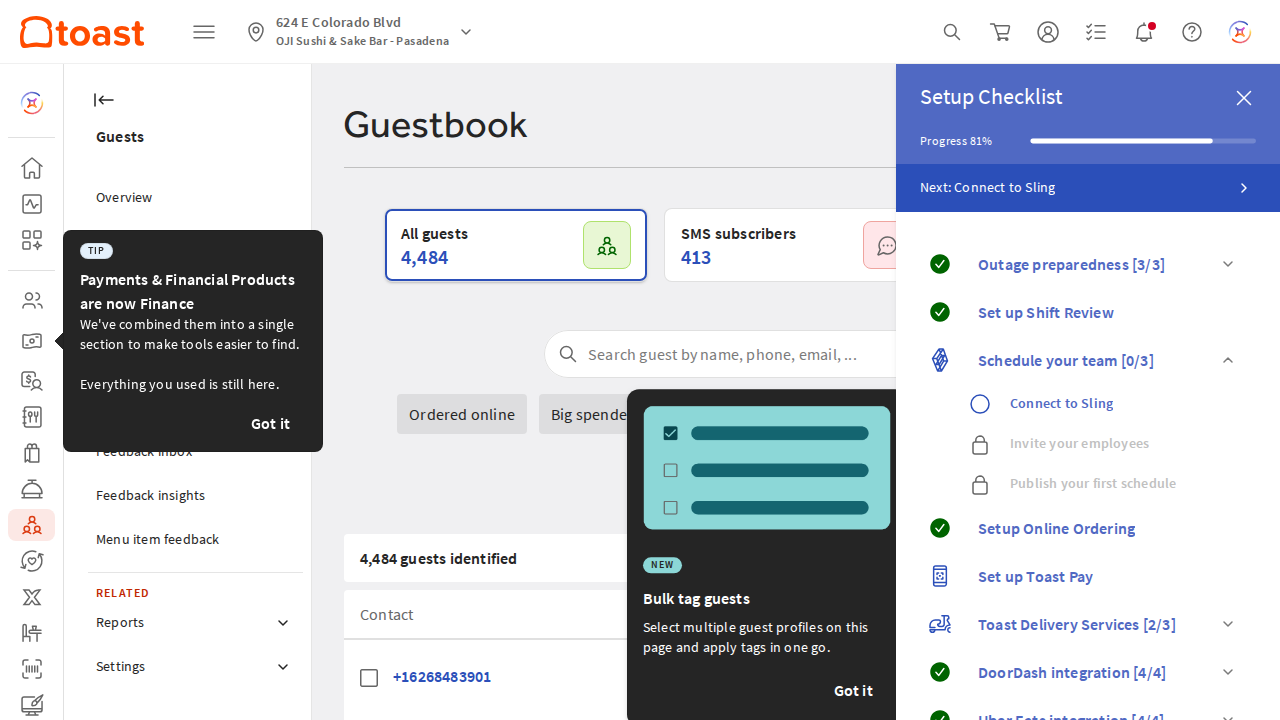The height and width of the screenshot is (720, 1280).
Task: Click the shopping cart icon
Action: [x=1000, y=32]
